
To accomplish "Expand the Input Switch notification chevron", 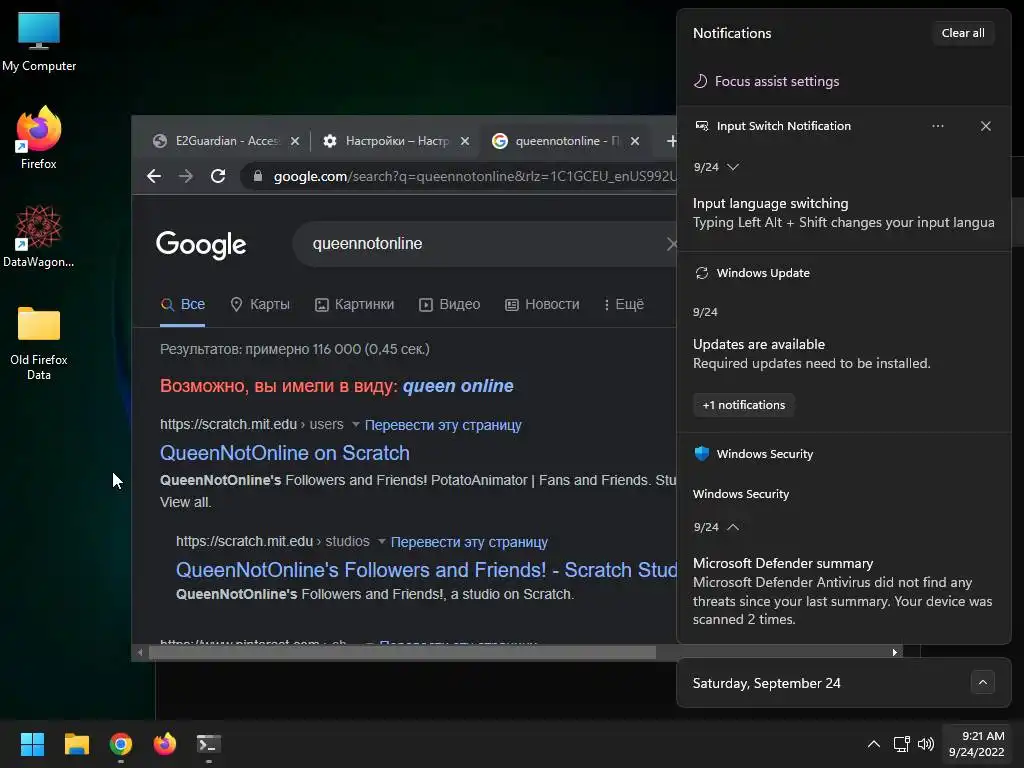I will [733, 167].
